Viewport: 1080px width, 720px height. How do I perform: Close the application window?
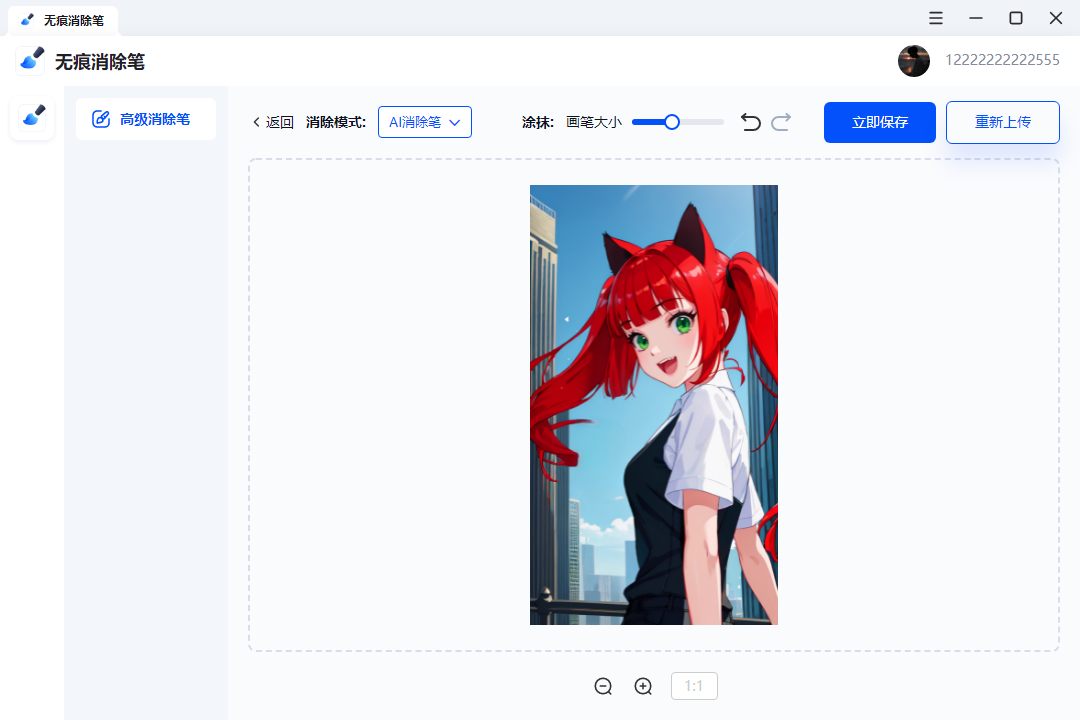pos(1056,19)
